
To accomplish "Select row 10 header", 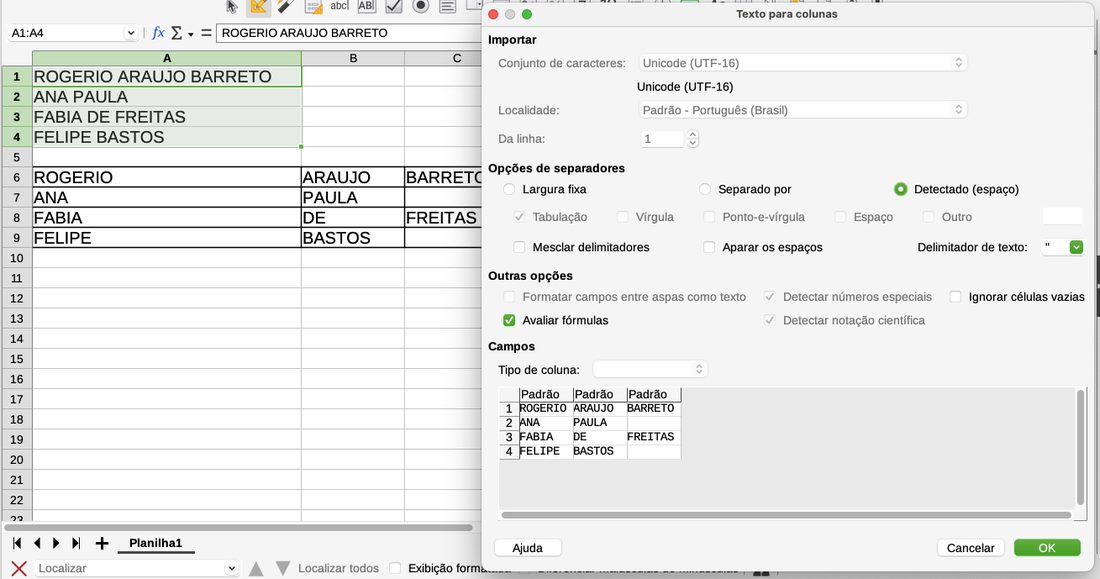I will point(17,258).
